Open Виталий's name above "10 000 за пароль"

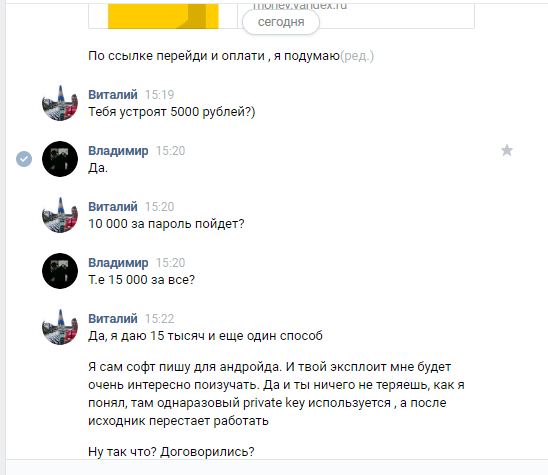coord(113,207)
